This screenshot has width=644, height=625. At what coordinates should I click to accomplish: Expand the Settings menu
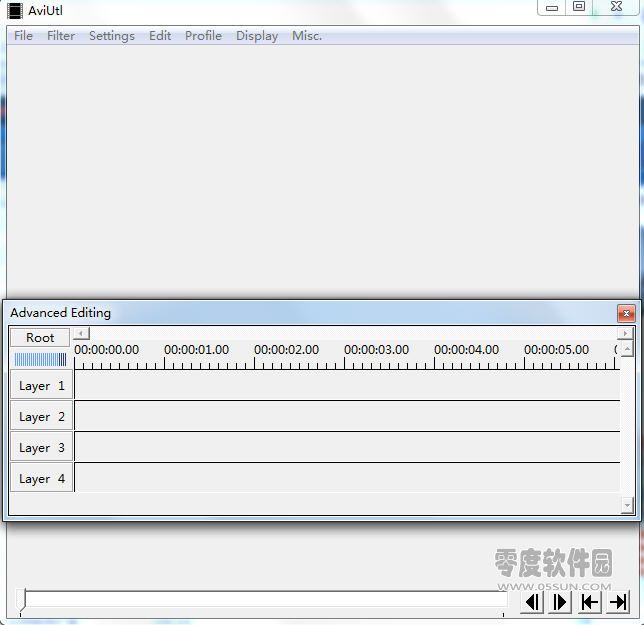point(111,36)
